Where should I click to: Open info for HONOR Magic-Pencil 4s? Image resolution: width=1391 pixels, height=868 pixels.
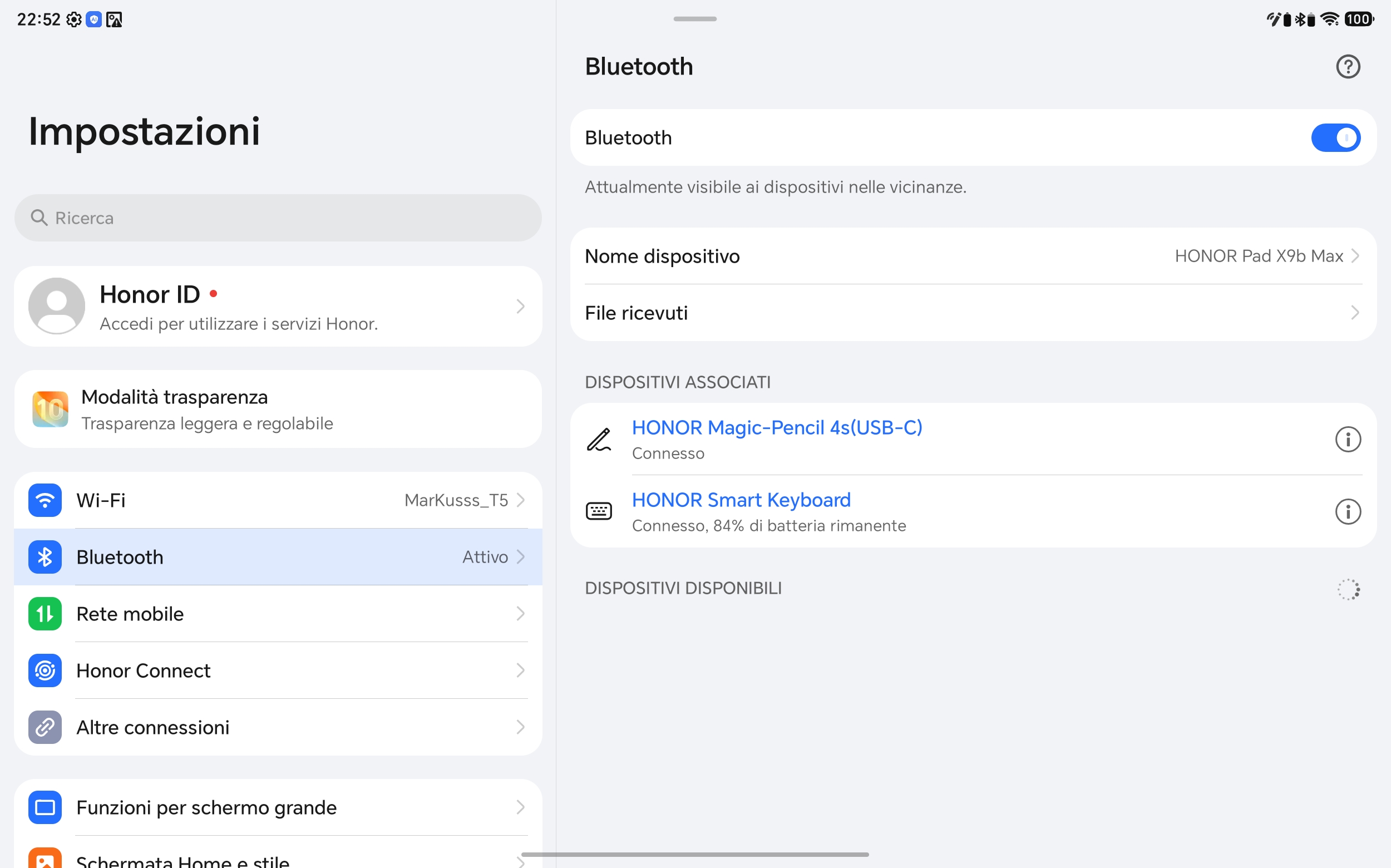(x=1348, y=440)
